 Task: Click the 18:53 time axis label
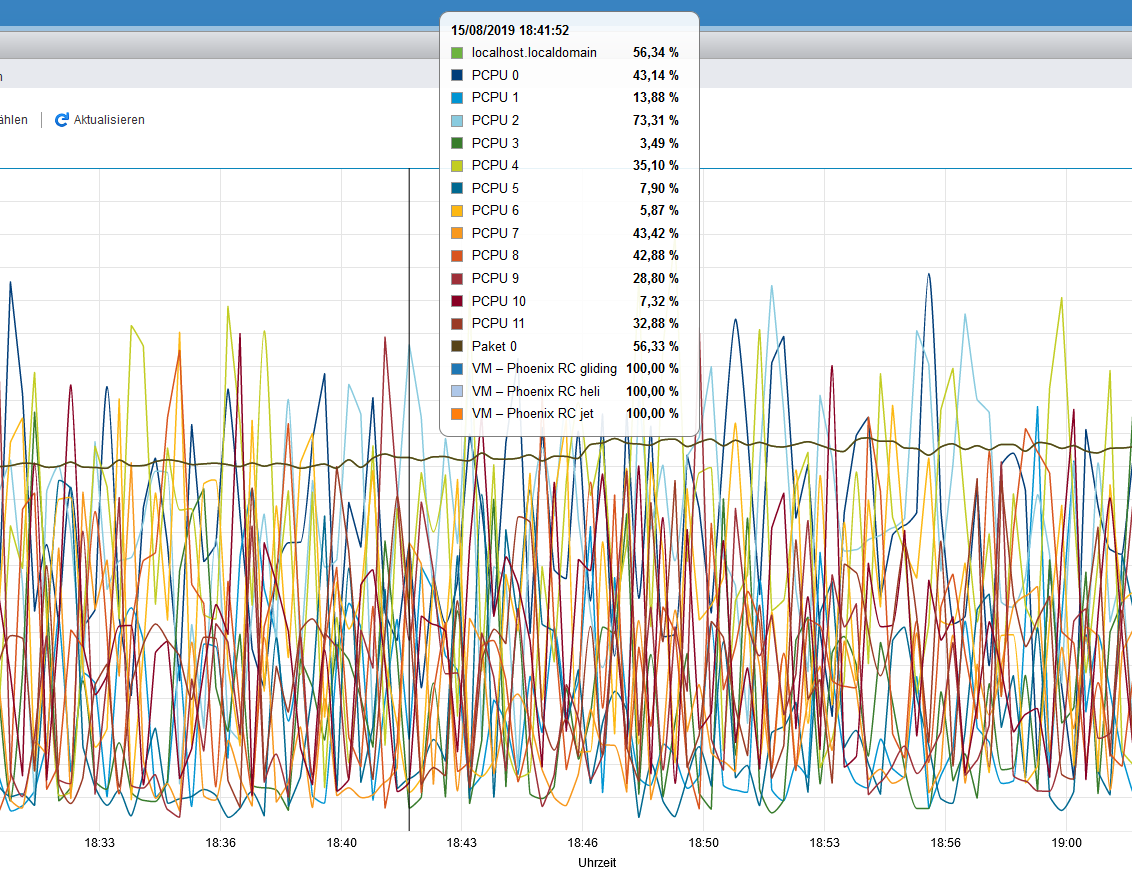(824, 843)
